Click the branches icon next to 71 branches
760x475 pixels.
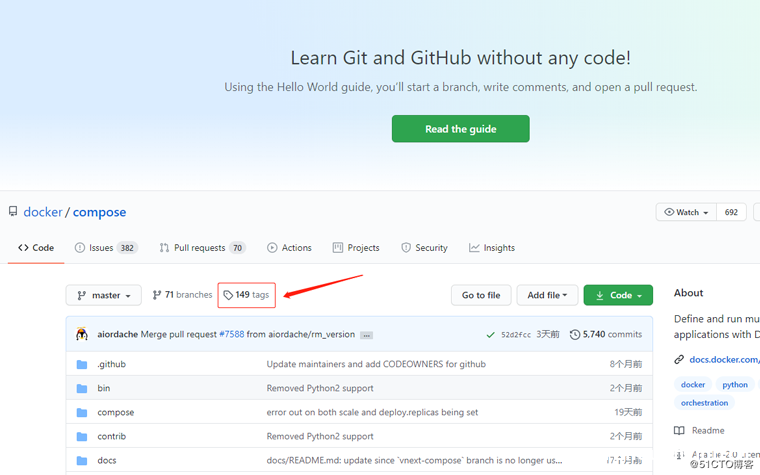point(157,295)
